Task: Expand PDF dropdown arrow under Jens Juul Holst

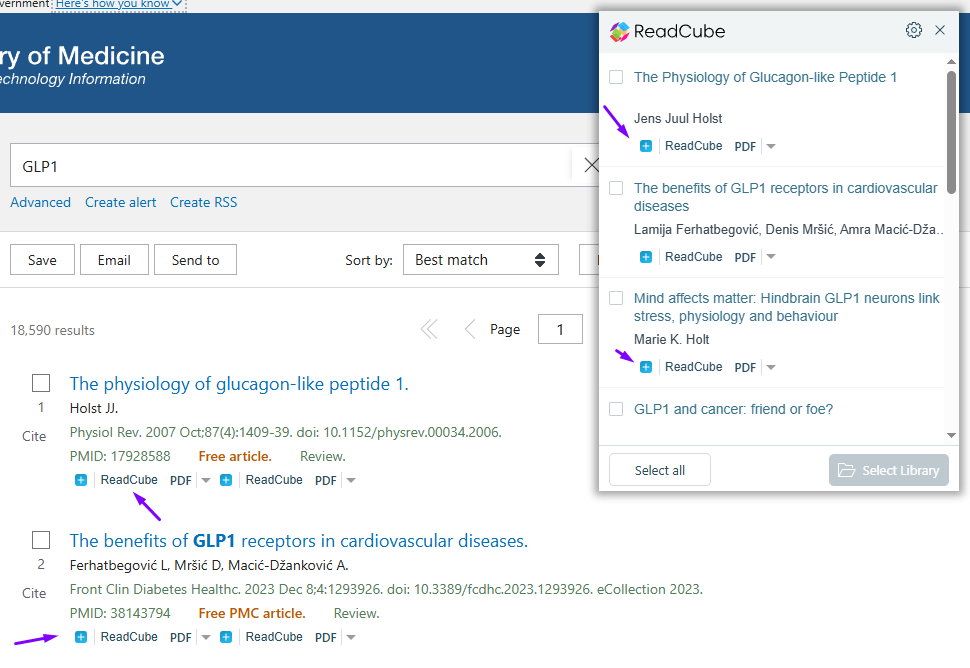Action: [x=771, y=147]
